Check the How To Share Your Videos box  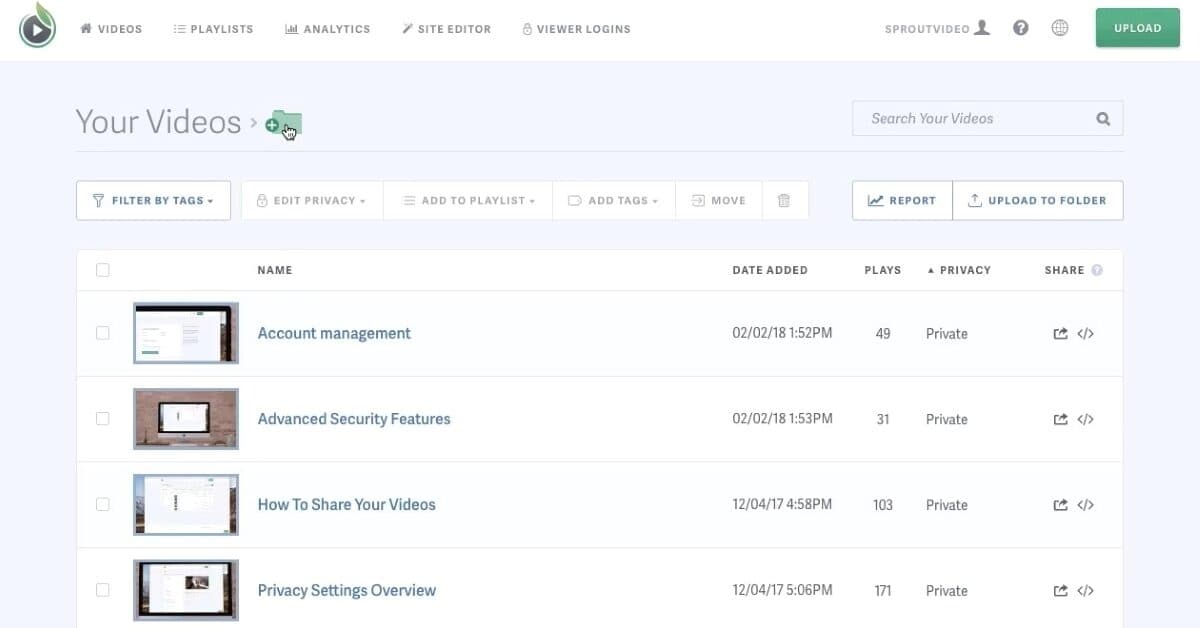tap(103, 504)
